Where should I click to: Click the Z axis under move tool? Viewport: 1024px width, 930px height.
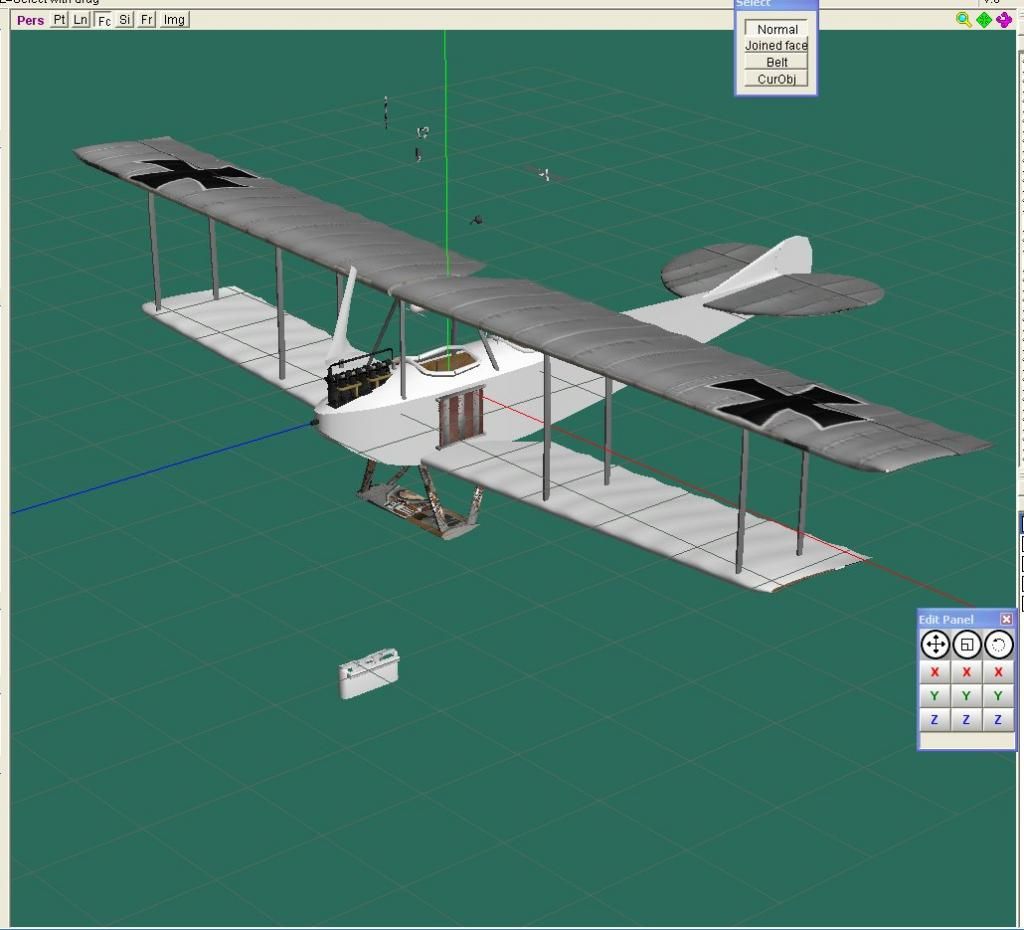pos(935,720)
